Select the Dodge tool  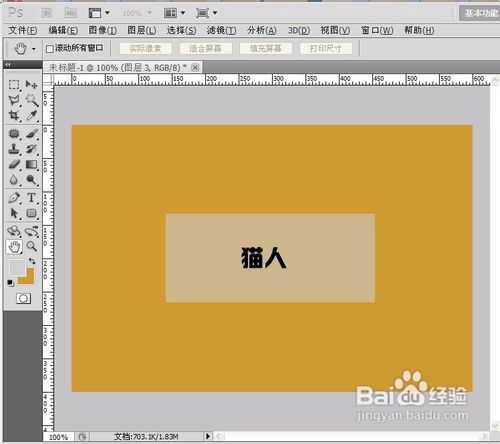click(x=32, y=180)
